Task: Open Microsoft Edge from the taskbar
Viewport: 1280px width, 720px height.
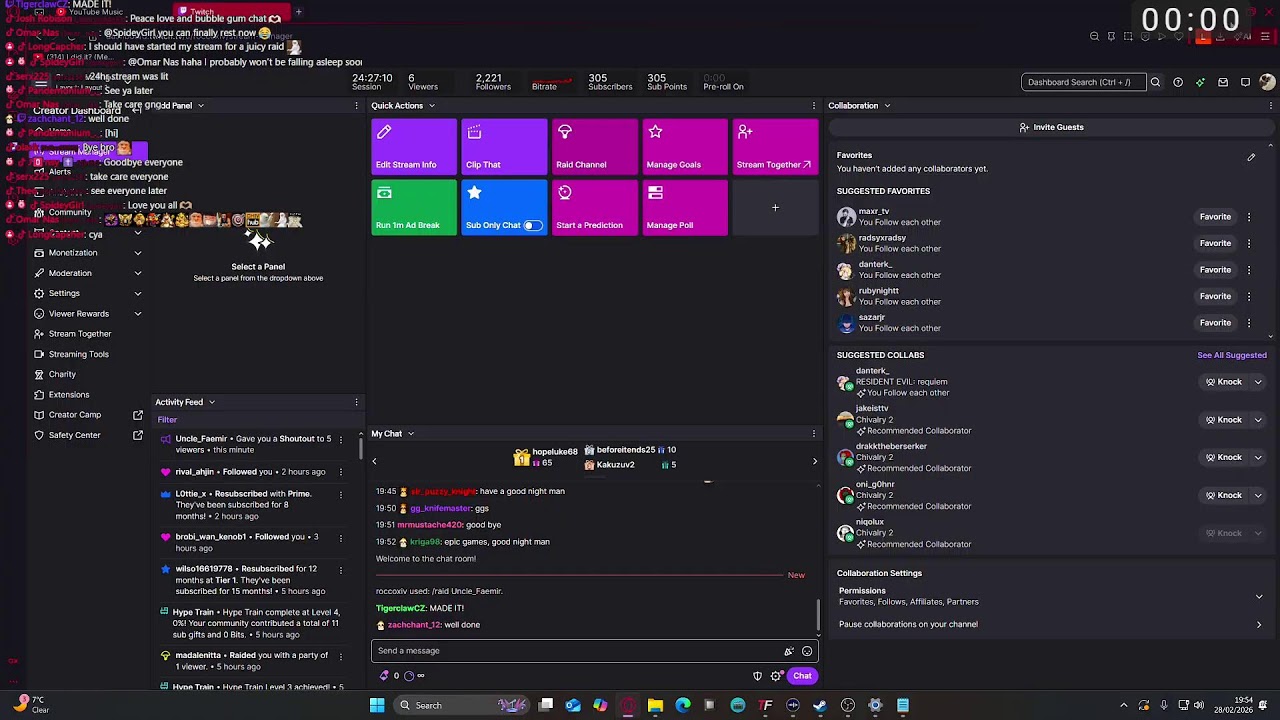Action: click(682, 705)
